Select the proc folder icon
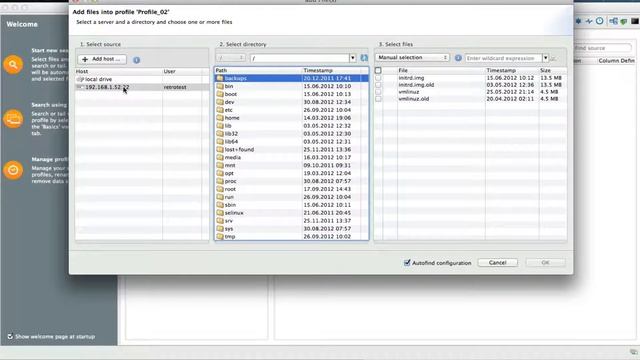This screenshot has width=640, height=360. (x=220, y=181)
